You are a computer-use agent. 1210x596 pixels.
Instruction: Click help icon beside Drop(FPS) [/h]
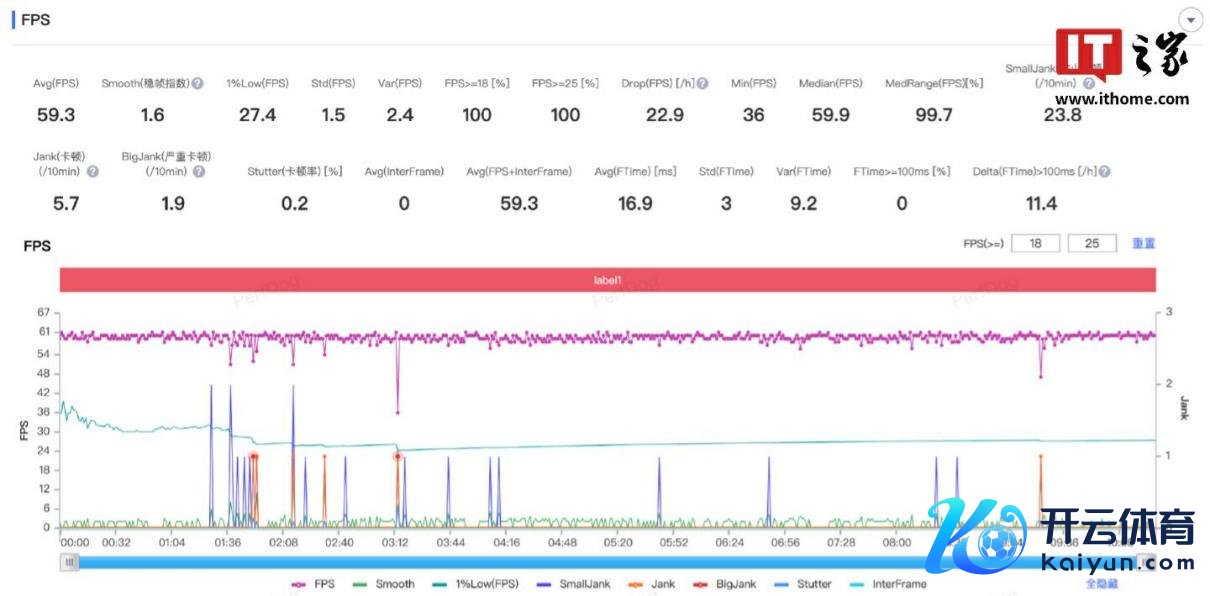703,84
